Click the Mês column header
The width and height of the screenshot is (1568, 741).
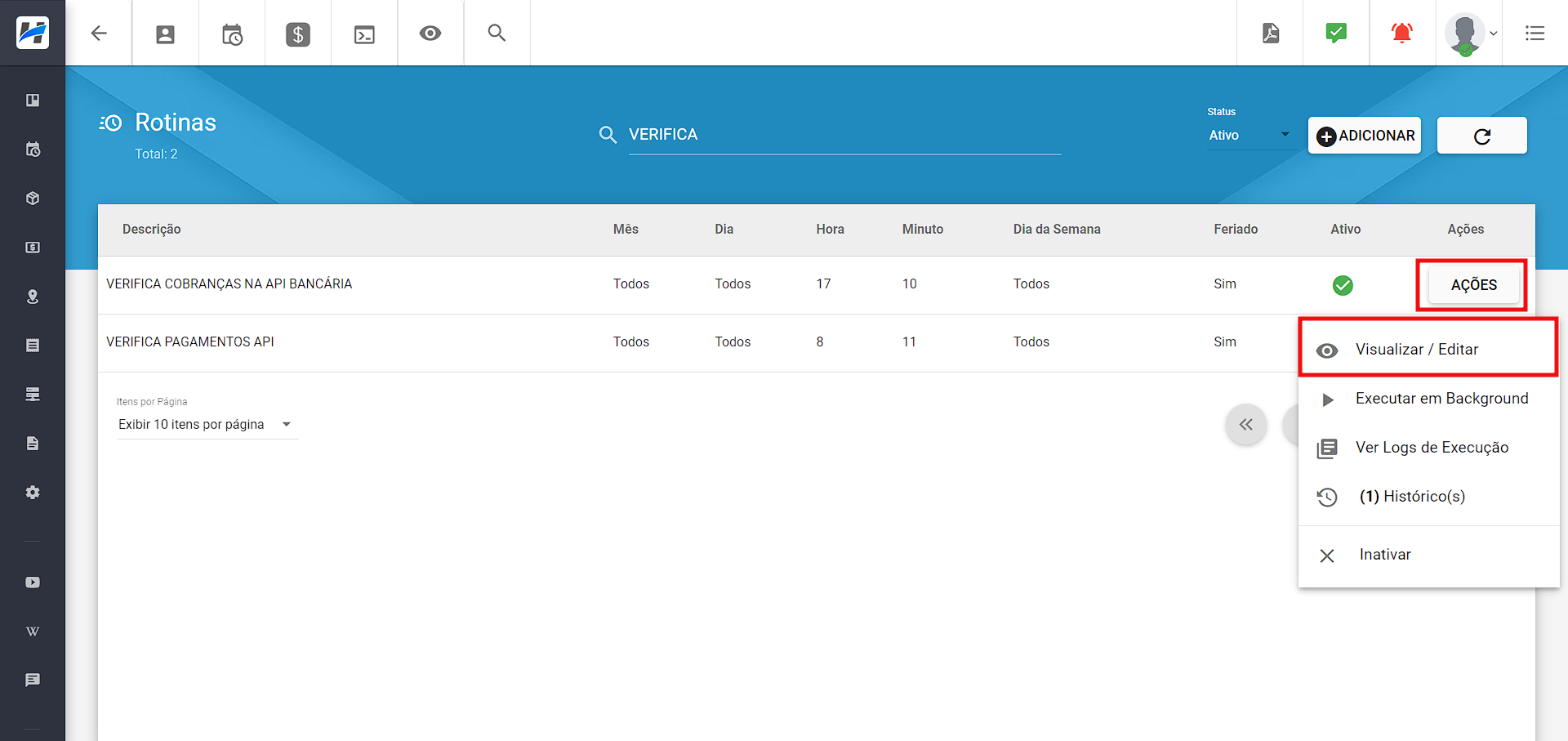626,230
